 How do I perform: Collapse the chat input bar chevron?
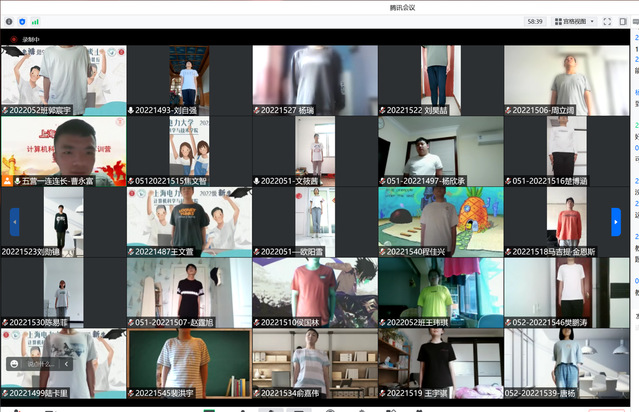tap(68, 365)
